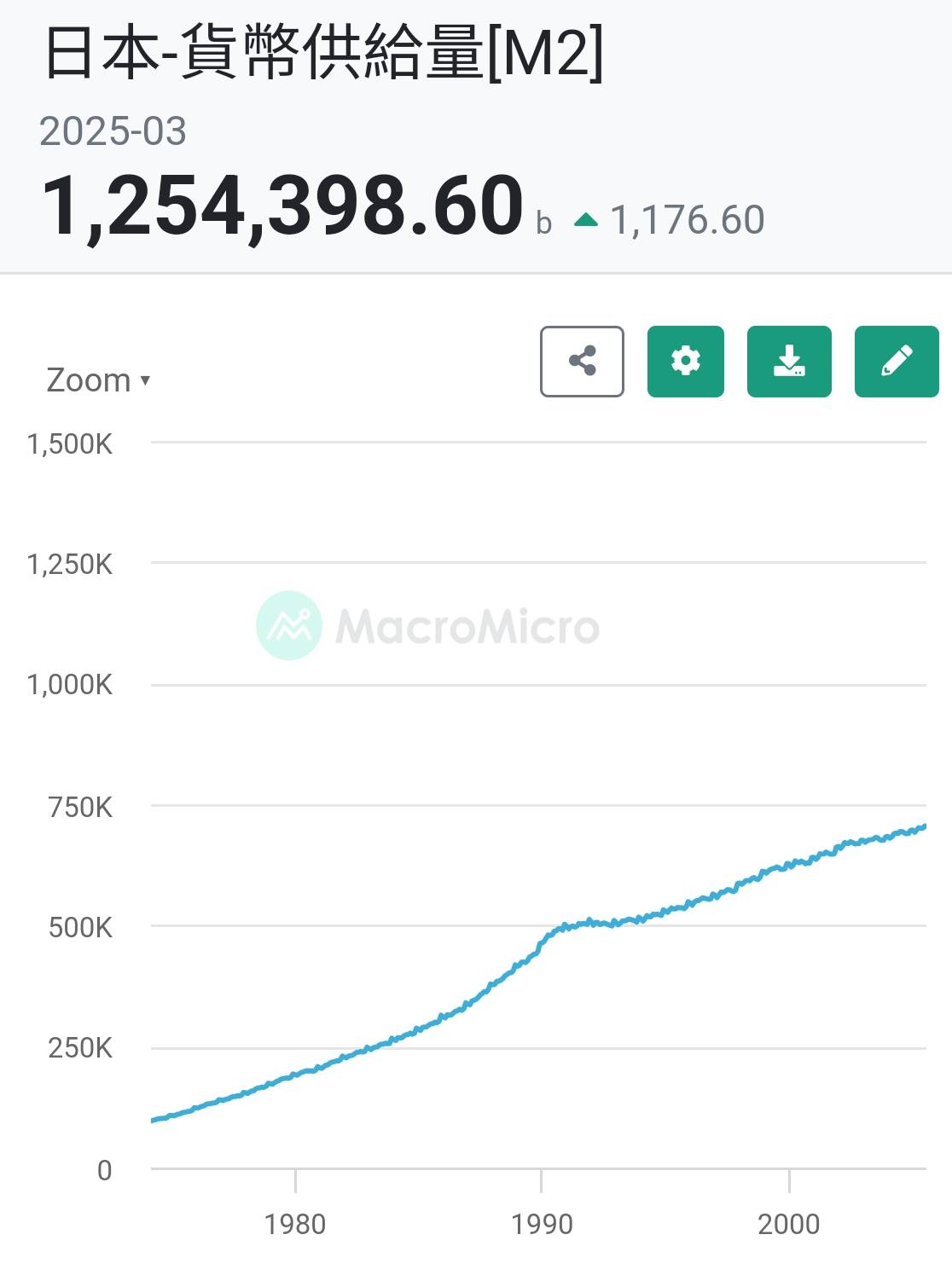
Task: Click the 2000 x-axis label
Action: [788, 1225]
